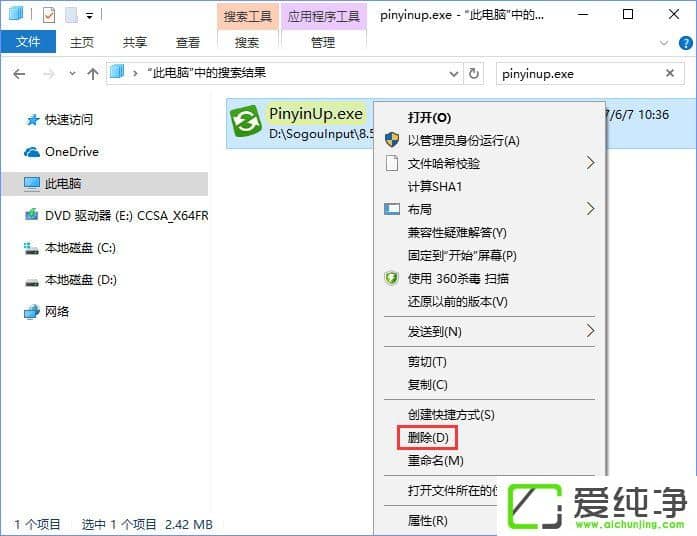Select 本地磁盘 (D:) in navigation pane

tap(80, 280)
